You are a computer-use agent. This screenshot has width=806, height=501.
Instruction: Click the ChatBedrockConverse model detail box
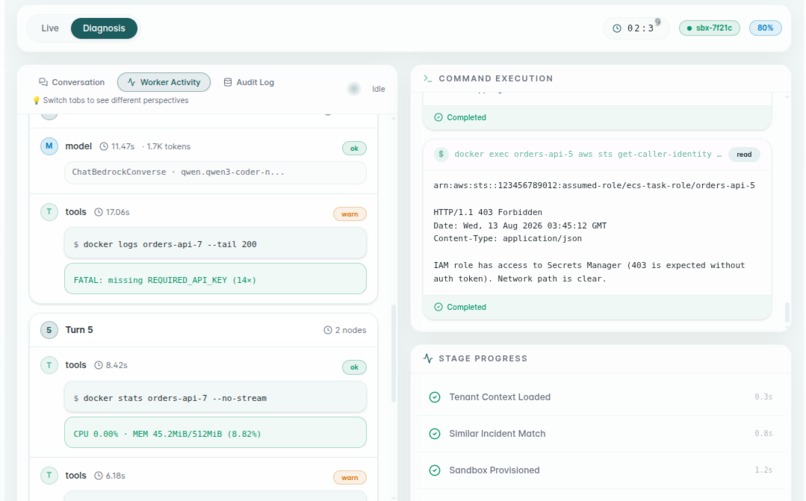215,172
